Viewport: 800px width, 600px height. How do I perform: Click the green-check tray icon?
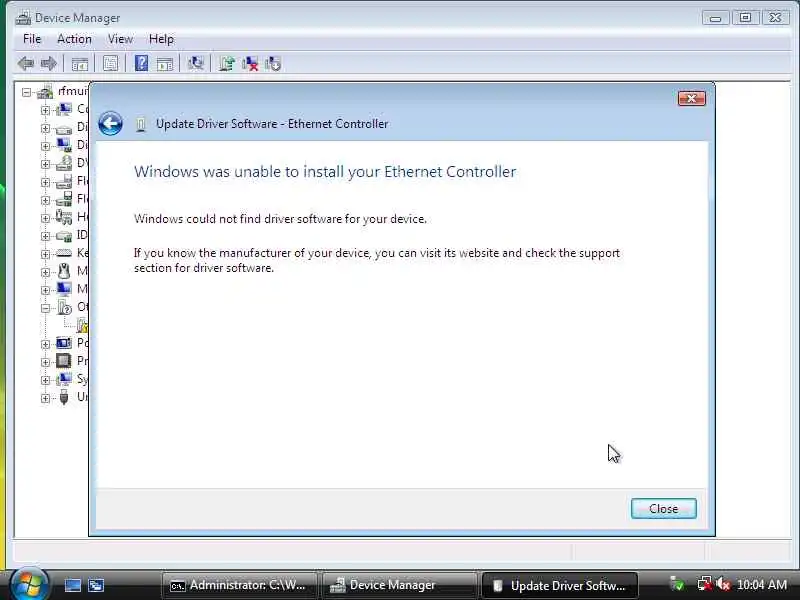678,584
